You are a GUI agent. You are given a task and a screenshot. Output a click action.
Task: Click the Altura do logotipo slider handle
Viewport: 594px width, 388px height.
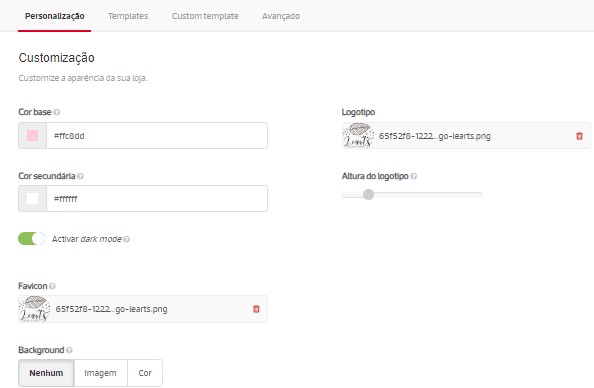(x=368, y=195)
